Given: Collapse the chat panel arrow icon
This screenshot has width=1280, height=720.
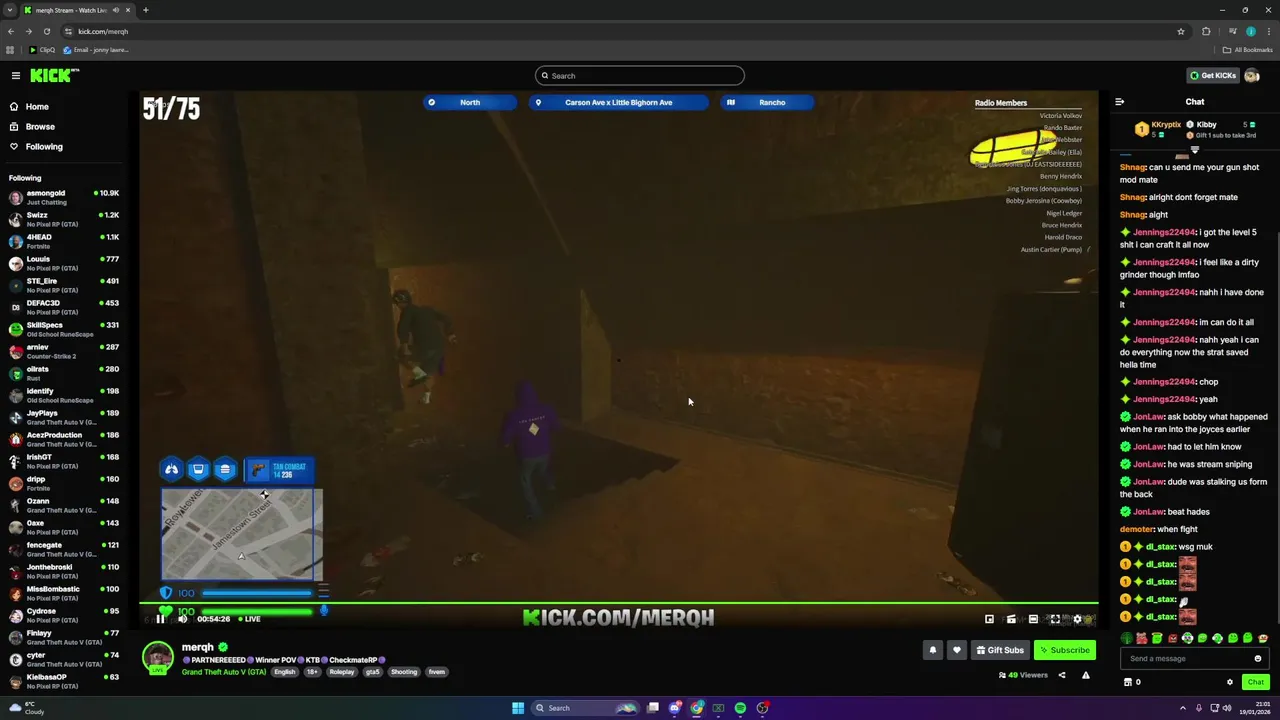Looking at the screenshot, I should point(1119,101).
